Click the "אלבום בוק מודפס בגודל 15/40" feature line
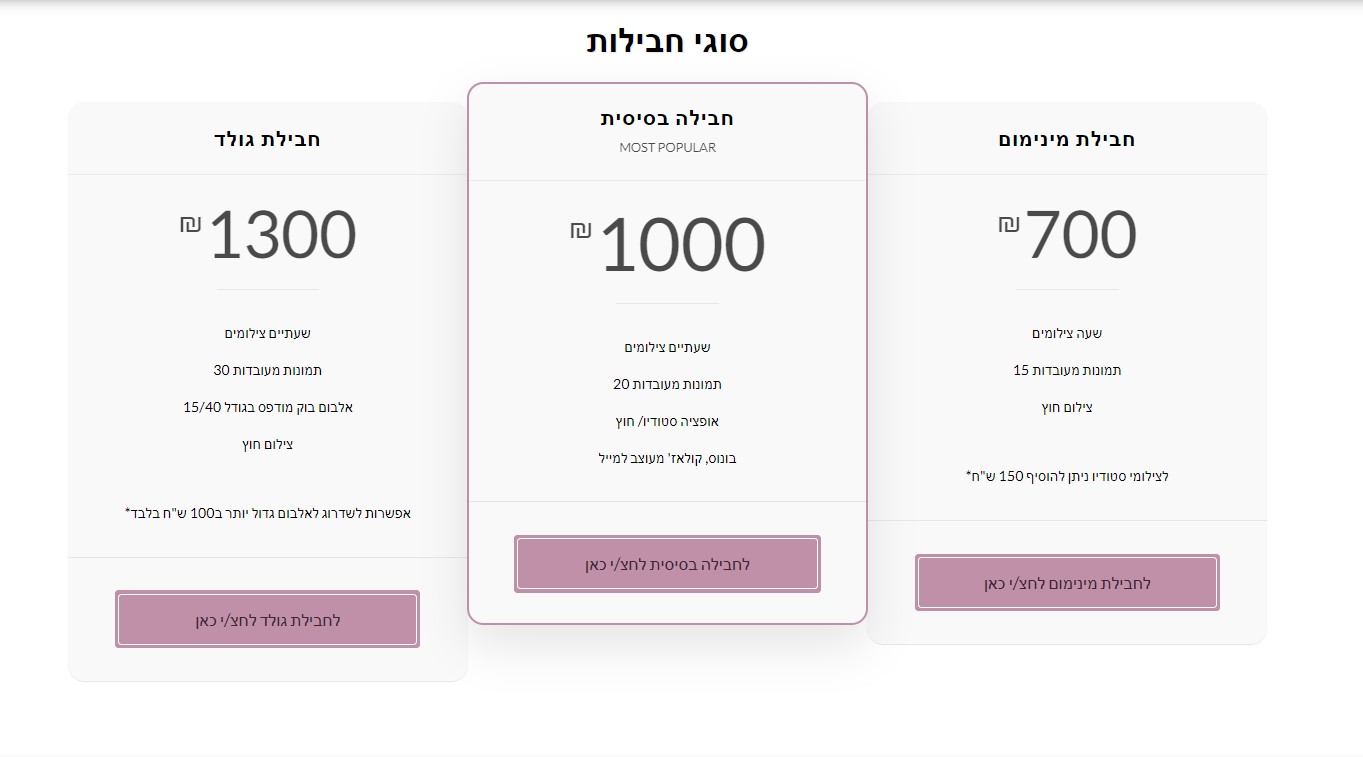 point(268,407)
